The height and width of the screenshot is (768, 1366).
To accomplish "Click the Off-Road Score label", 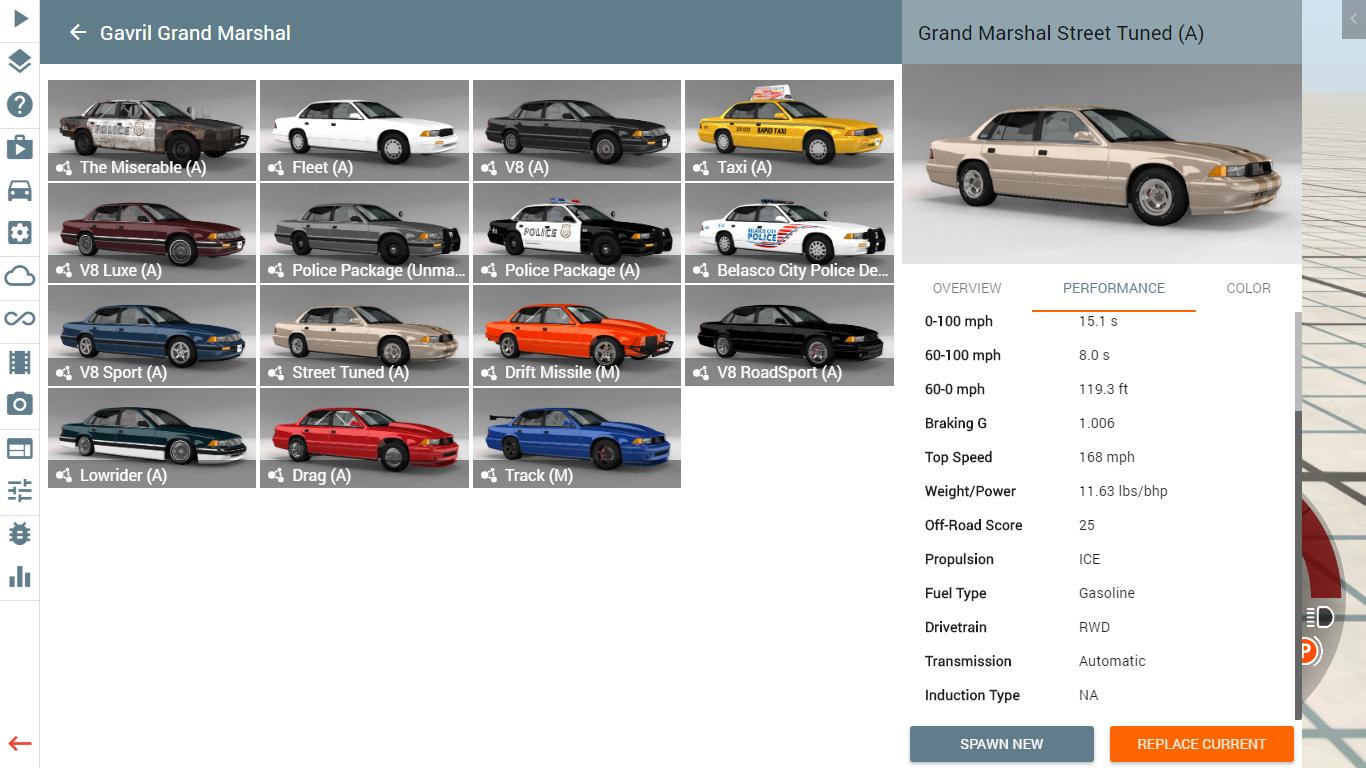I will pos(974,525).
